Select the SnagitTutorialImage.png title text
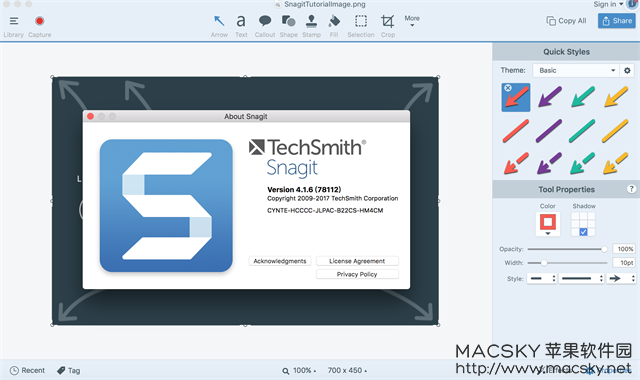The height and width of the screenshot is (380, 640). click(324, 4)
